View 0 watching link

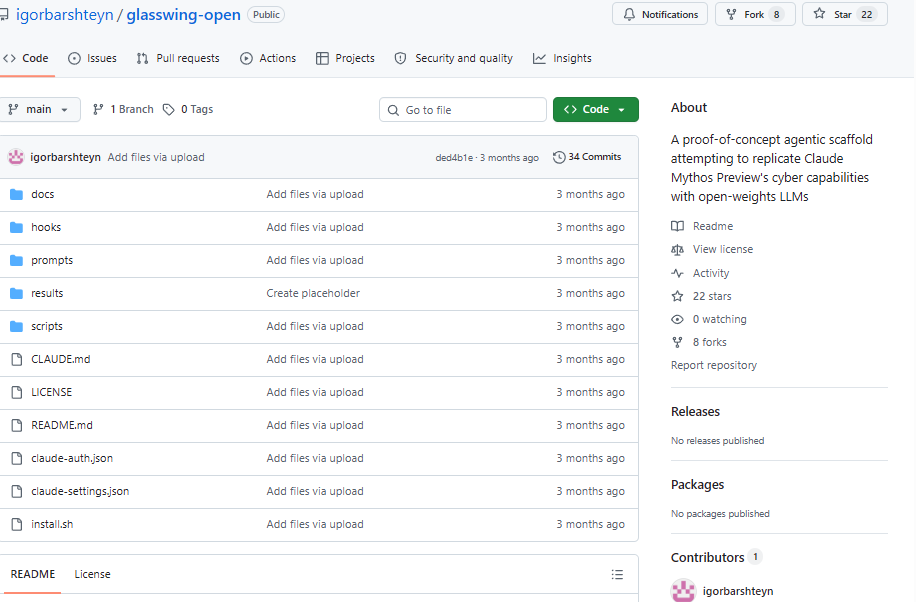709,319
